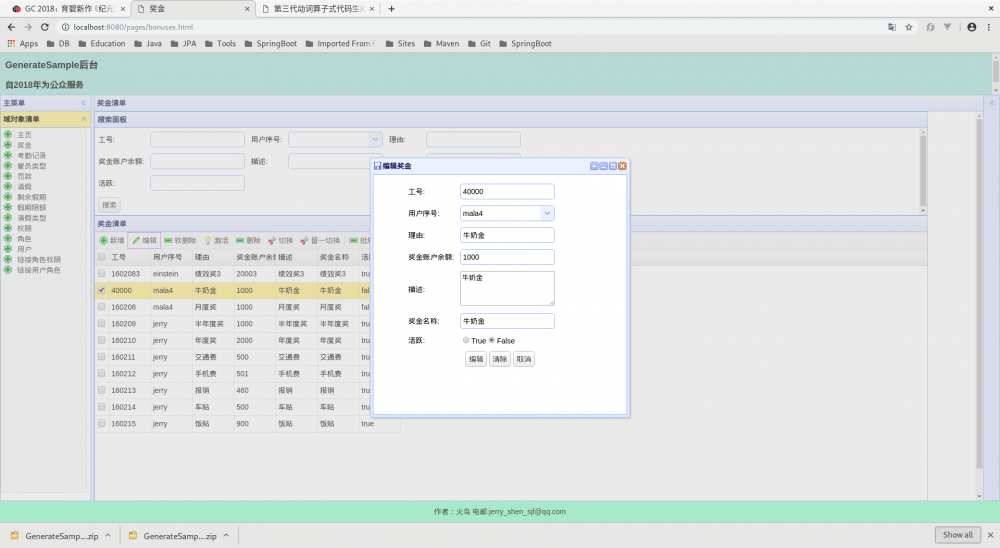Image resolution: width=1000 pixels, height=548 pixels.
Task: Untick the checkbox for row 40000
Action: click(101, 290)
